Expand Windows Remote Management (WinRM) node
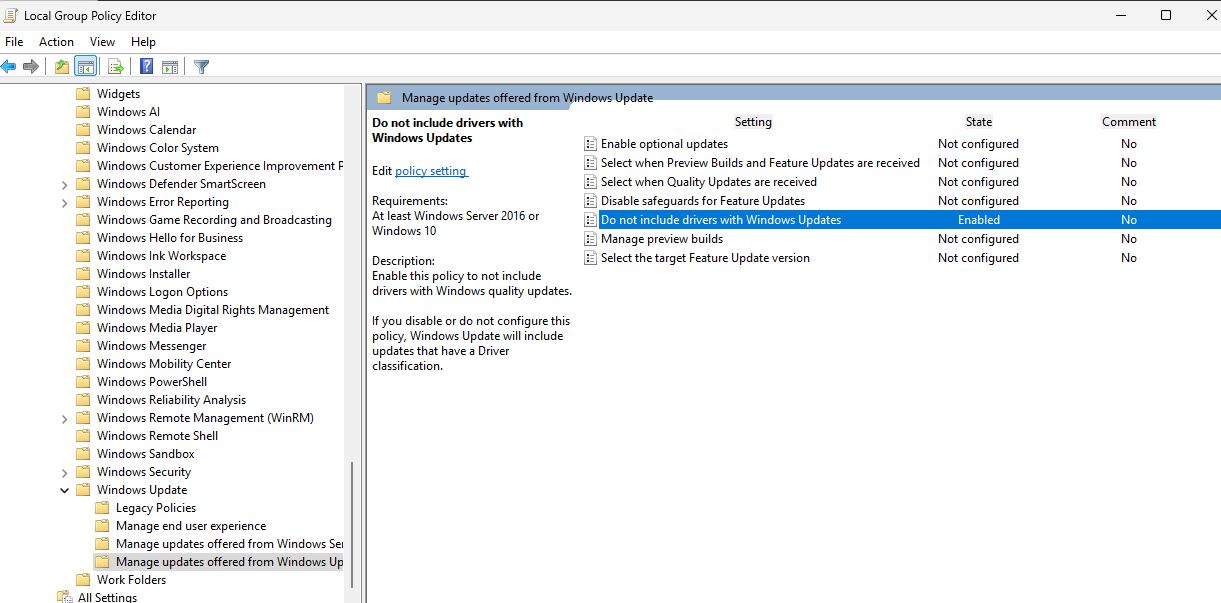This screenshot has height=603, width=1221. pos(65,418)
